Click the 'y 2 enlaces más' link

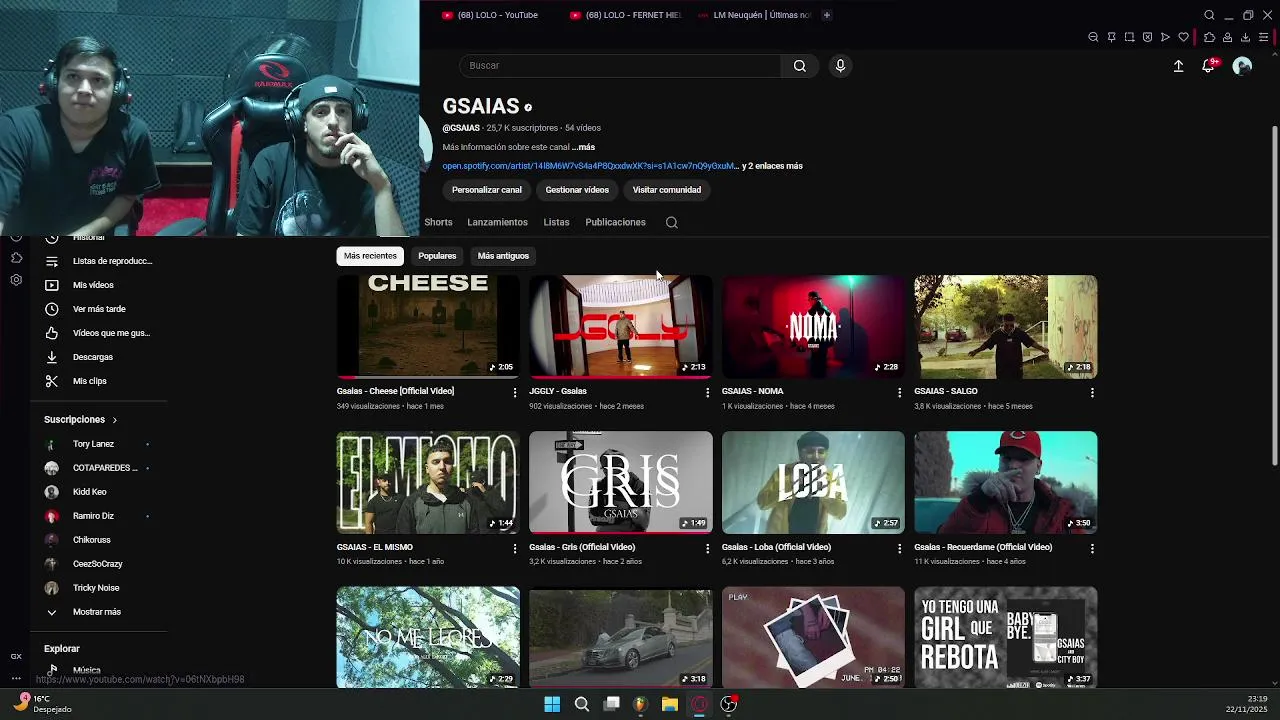click(x=772, y=166)
